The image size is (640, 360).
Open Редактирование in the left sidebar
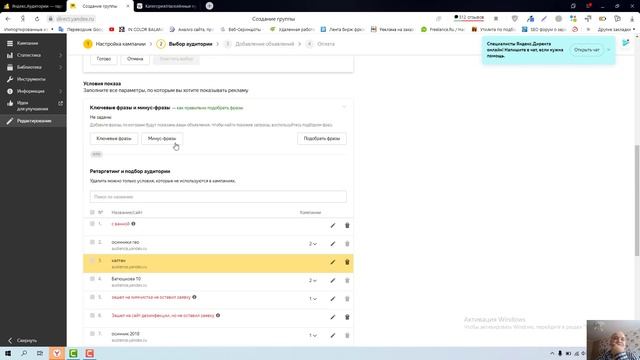pyautogui.click(x=34, y=121)
